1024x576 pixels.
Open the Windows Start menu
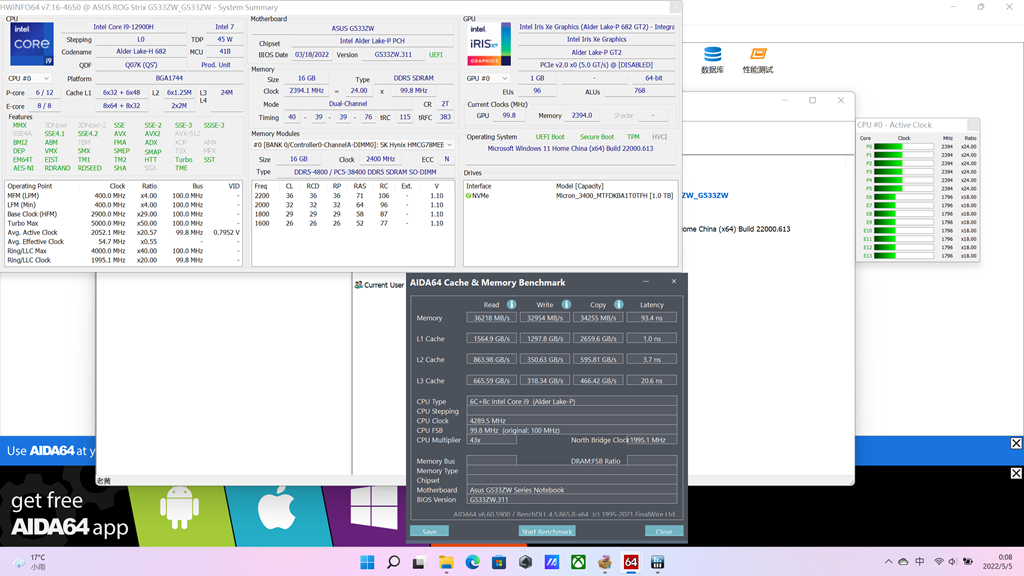pyautogui.click(x=367, y=562)
